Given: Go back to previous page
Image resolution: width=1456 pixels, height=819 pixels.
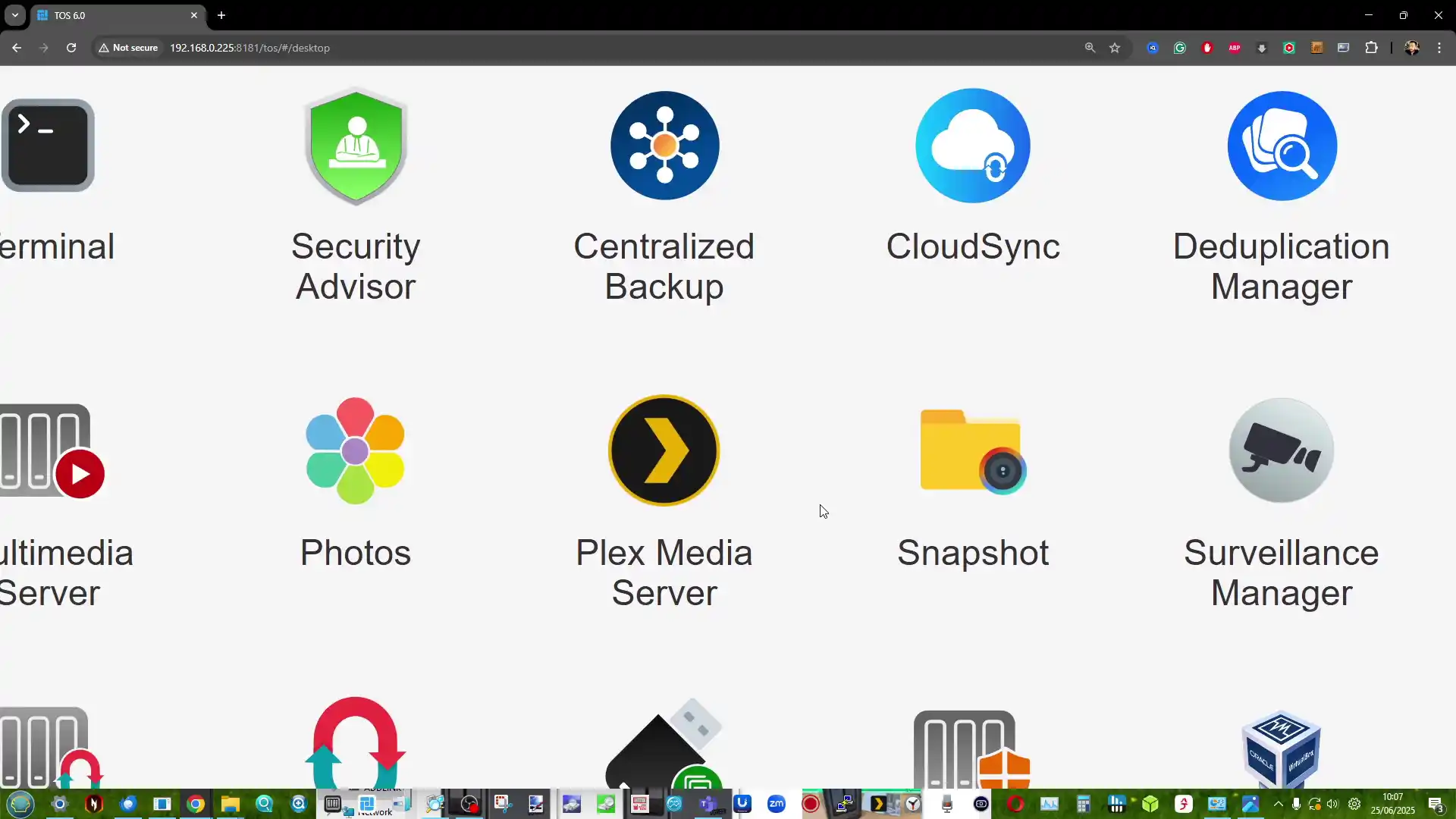Looking at the screenshot, I should pyautogui.click(x=17, y=48).
